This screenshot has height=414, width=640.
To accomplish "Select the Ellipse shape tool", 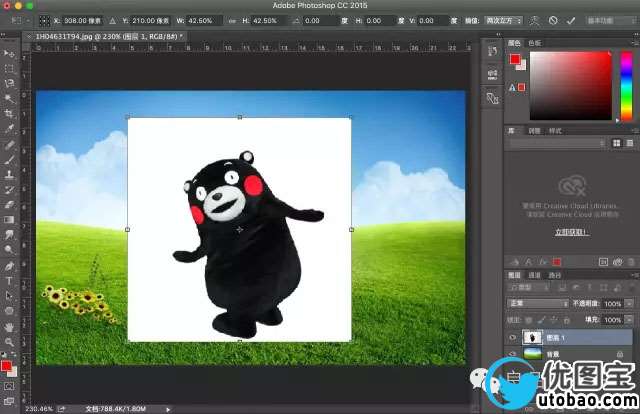I will [9, 311].
